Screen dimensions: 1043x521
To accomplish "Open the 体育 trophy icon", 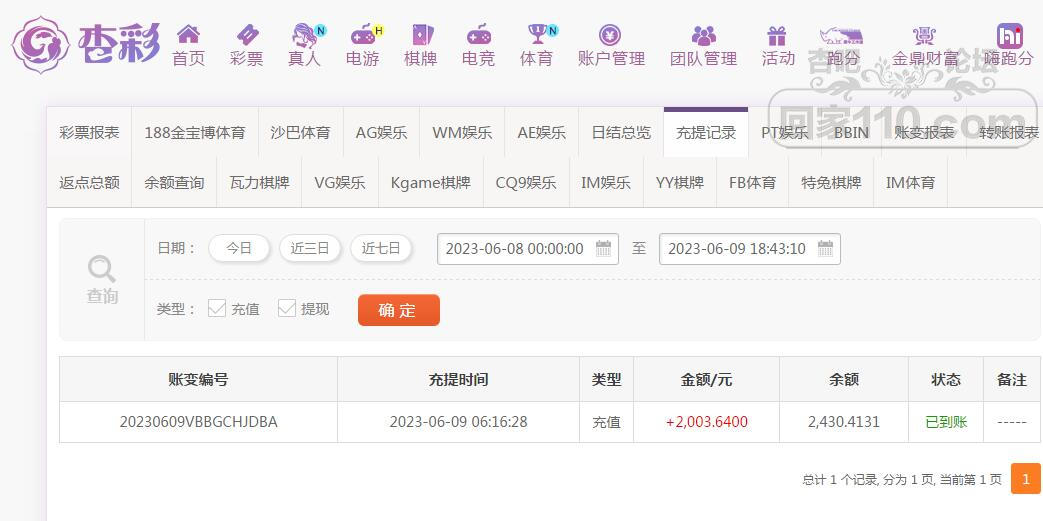I will point(536,35).
